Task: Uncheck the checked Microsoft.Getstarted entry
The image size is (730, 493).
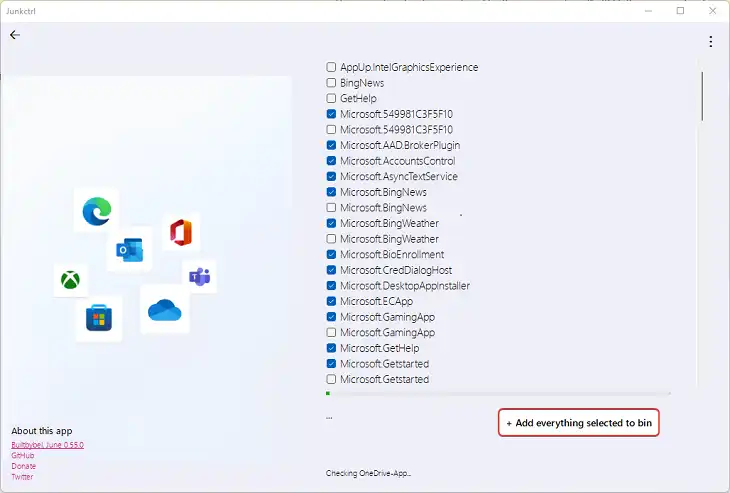Action: point(331,364)
